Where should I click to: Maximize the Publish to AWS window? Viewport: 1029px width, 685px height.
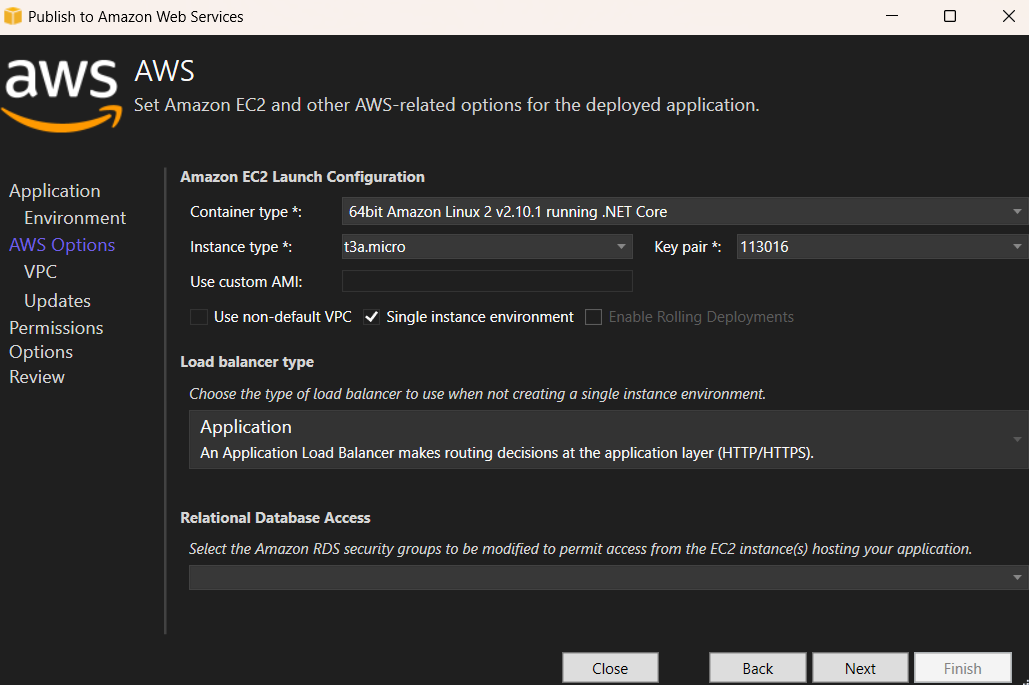950,16
